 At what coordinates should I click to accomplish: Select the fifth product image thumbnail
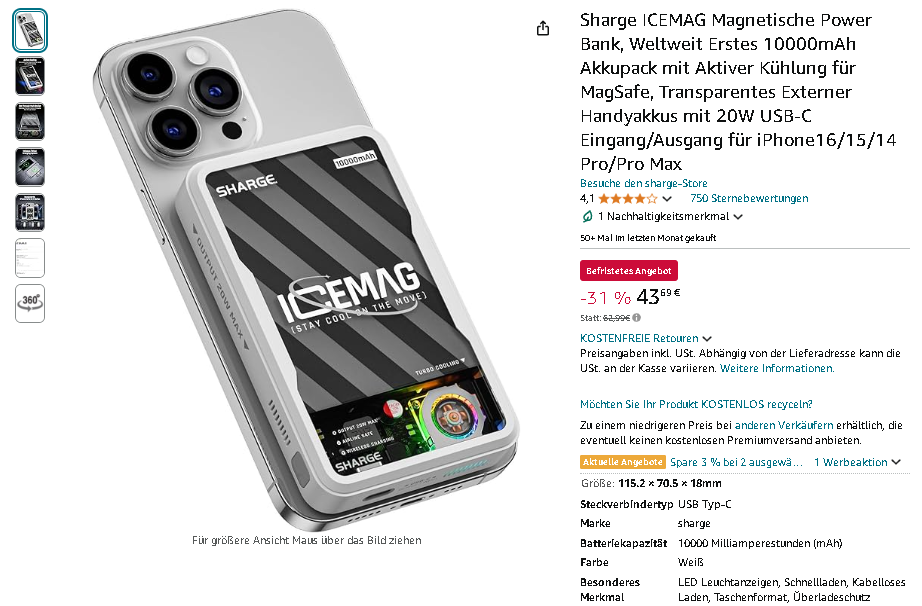[x=30, y=212]
